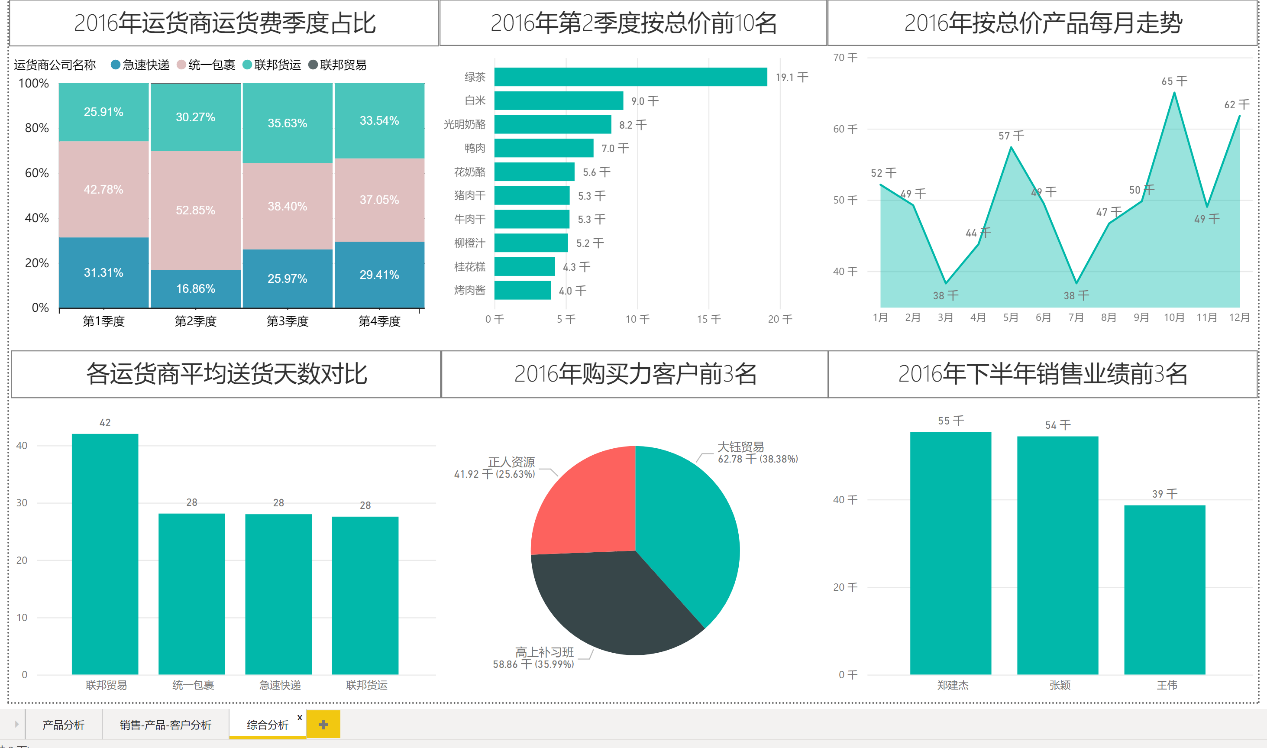Image resolution: width=1267 pixels, height=748 pixels.
Task: Select the 第2季度 16.86% blue segment
Action: [x=196, y=289]
